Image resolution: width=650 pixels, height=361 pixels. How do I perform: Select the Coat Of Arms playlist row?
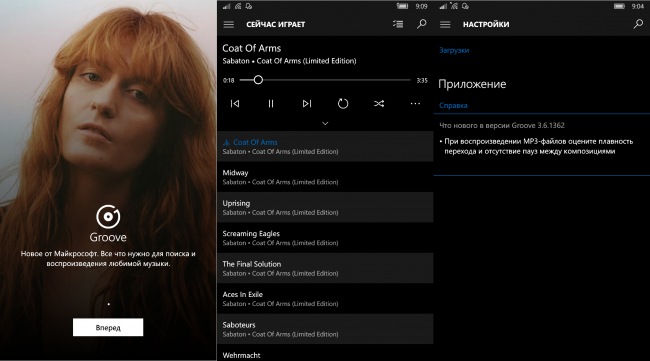(325, 147)
